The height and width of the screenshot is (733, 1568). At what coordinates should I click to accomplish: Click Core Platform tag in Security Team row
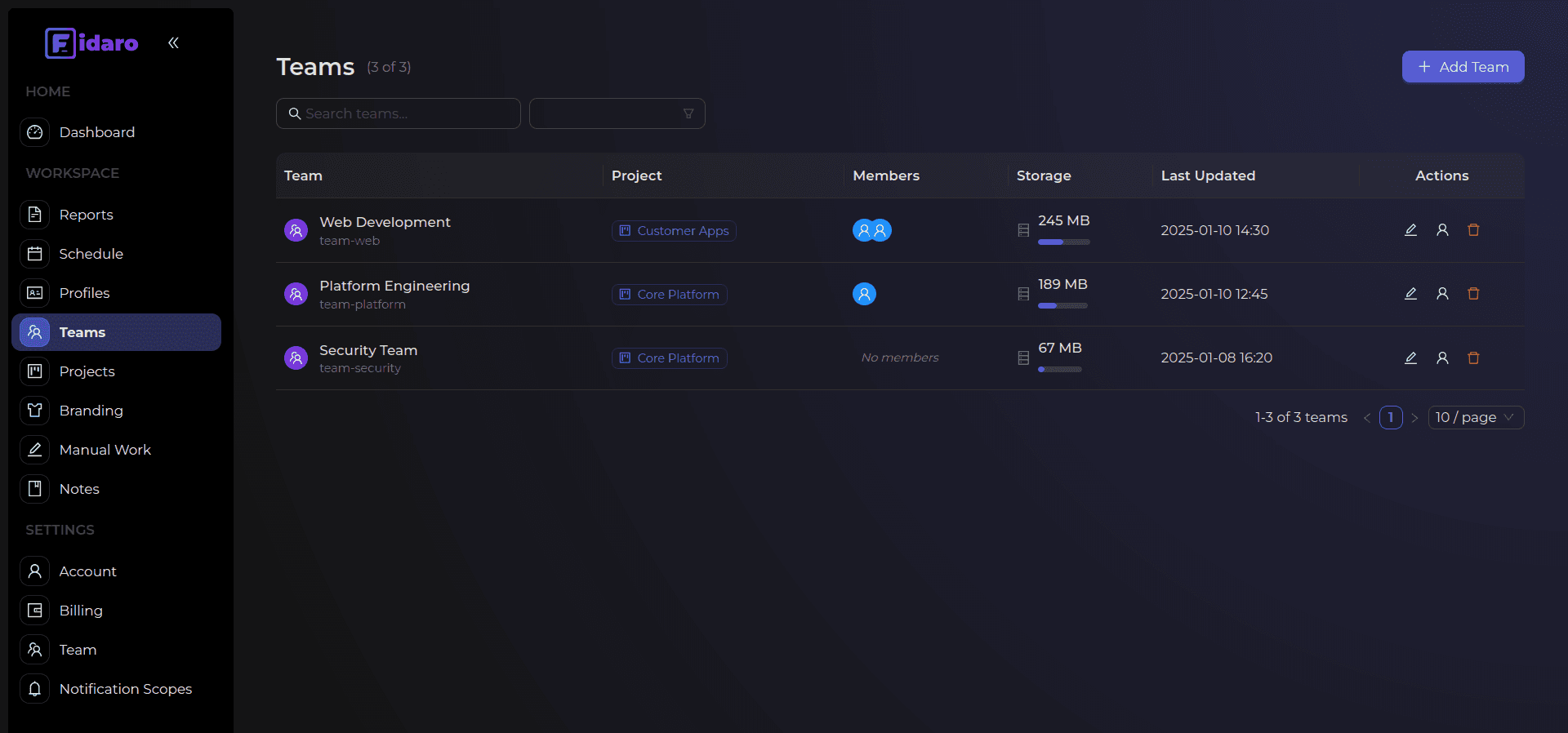pyautogui.click(x=669, y=358)
